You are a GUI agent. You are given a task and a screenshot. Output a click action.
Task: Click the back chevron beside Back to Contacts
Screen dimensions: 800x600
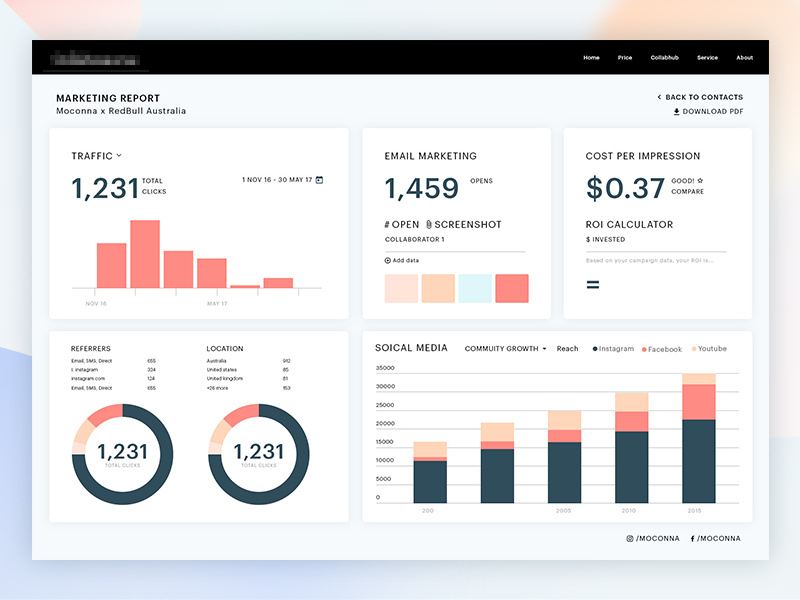pos(659,97)
